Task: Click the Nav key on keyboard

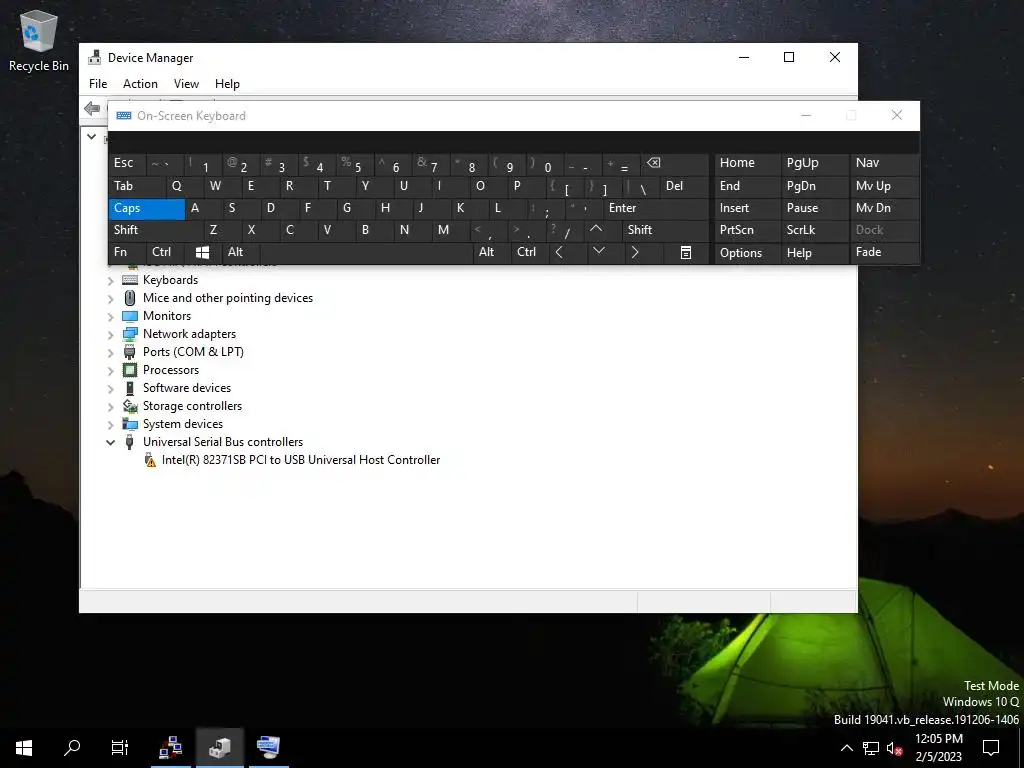Action: (885, 163)
